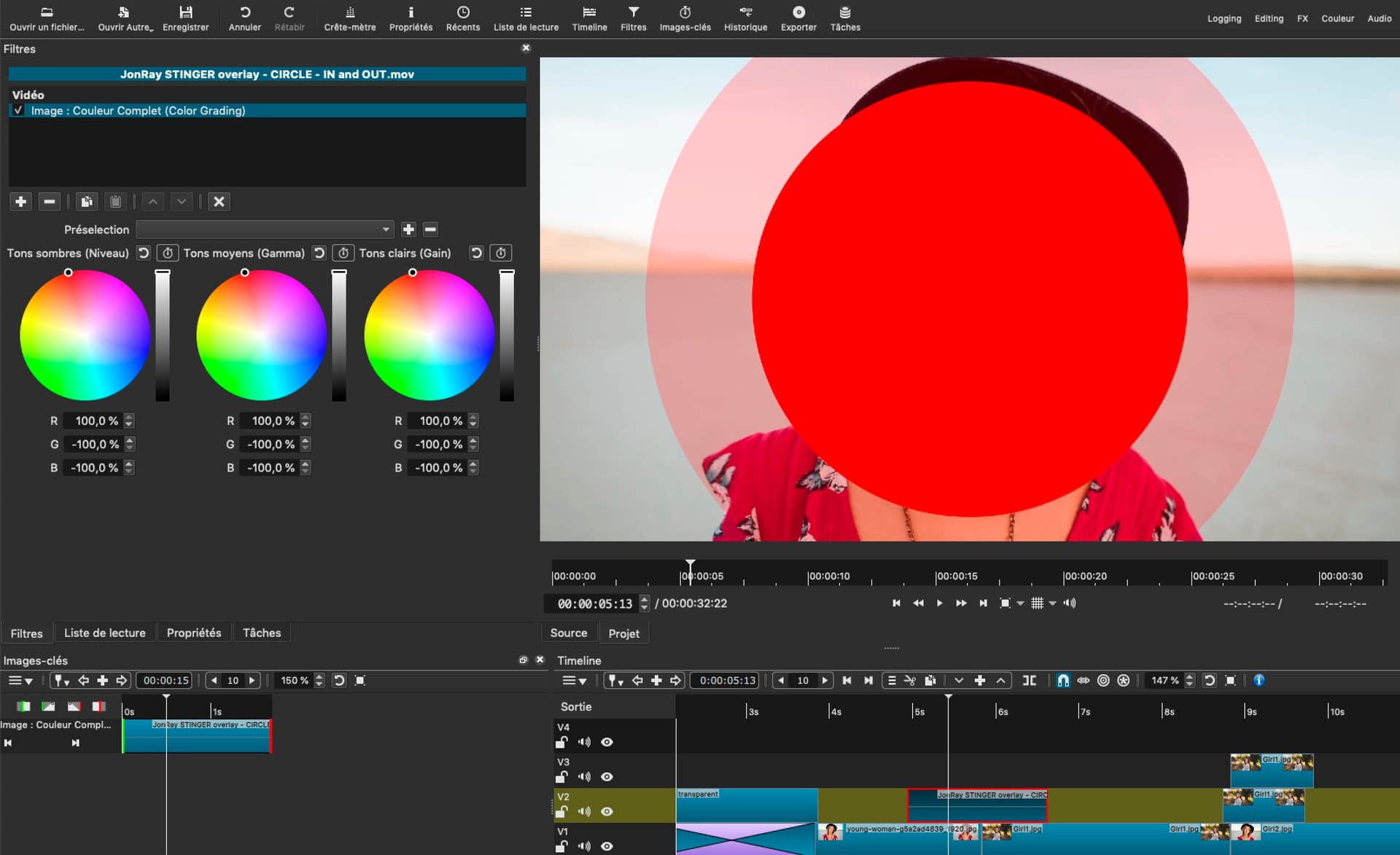Switch to the Couleur layout

point(1338,18)
